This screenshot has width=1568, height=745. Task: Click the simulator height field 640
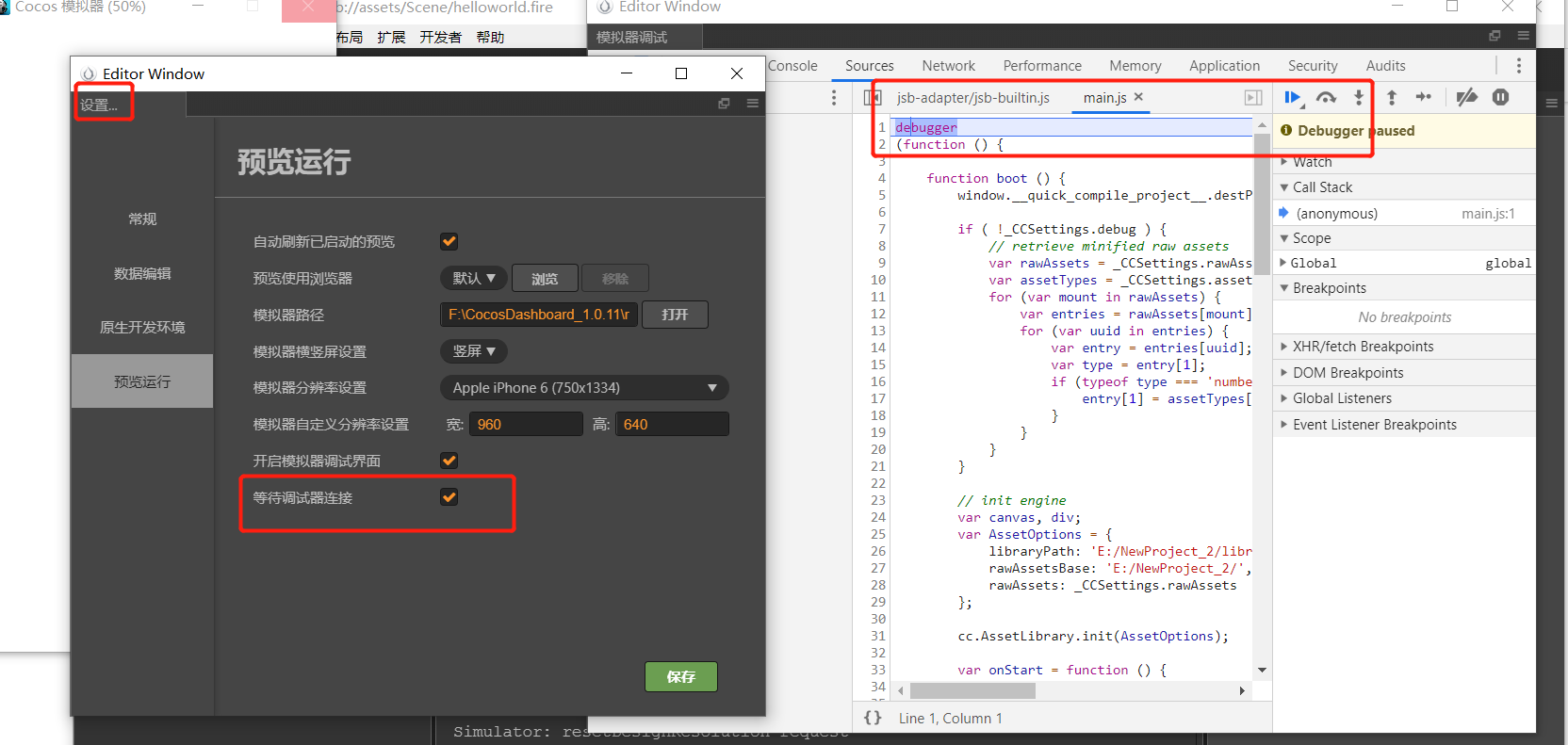click(672, 425)
